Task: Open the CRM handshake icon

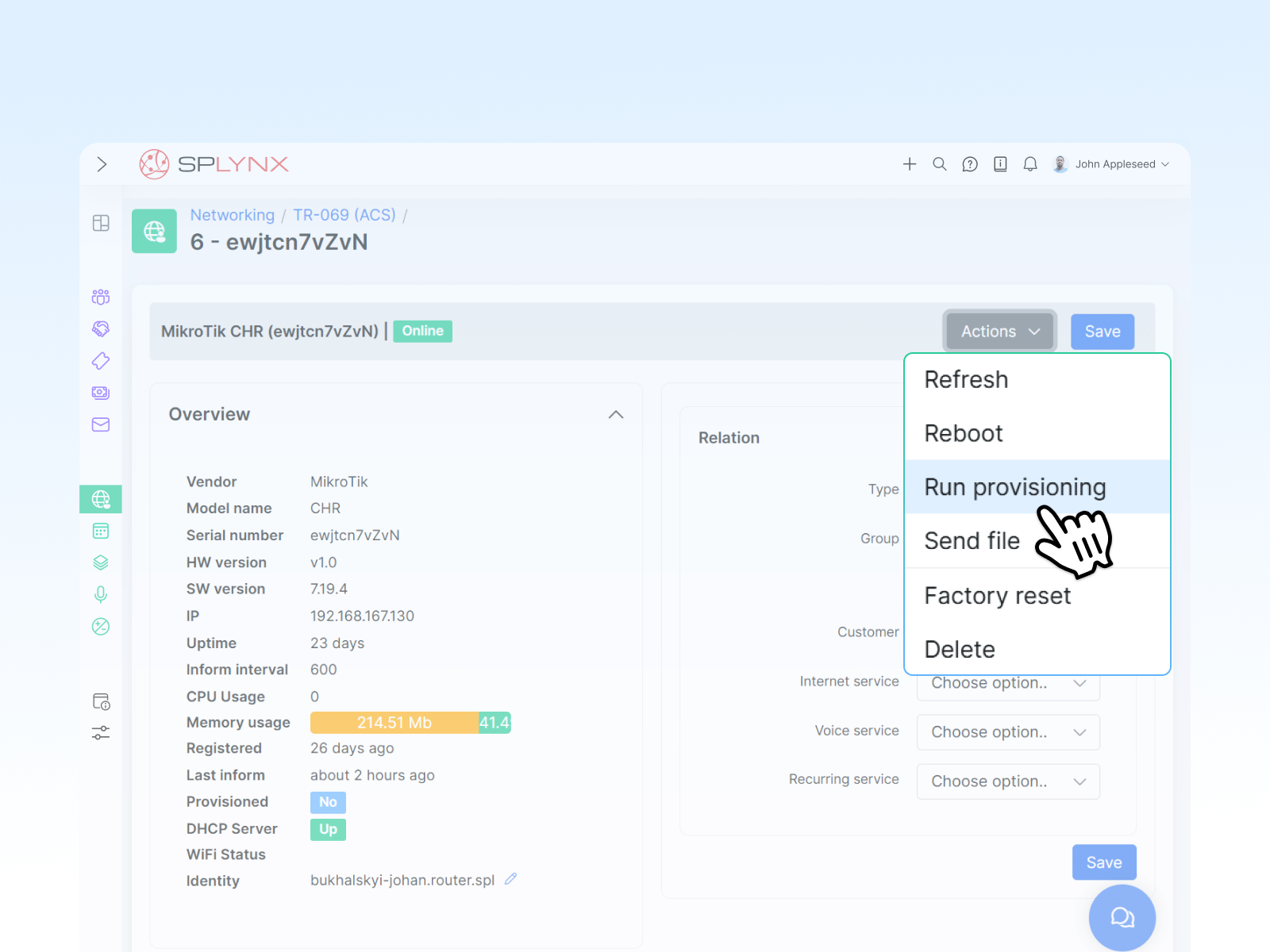Action: pos(101,328)
